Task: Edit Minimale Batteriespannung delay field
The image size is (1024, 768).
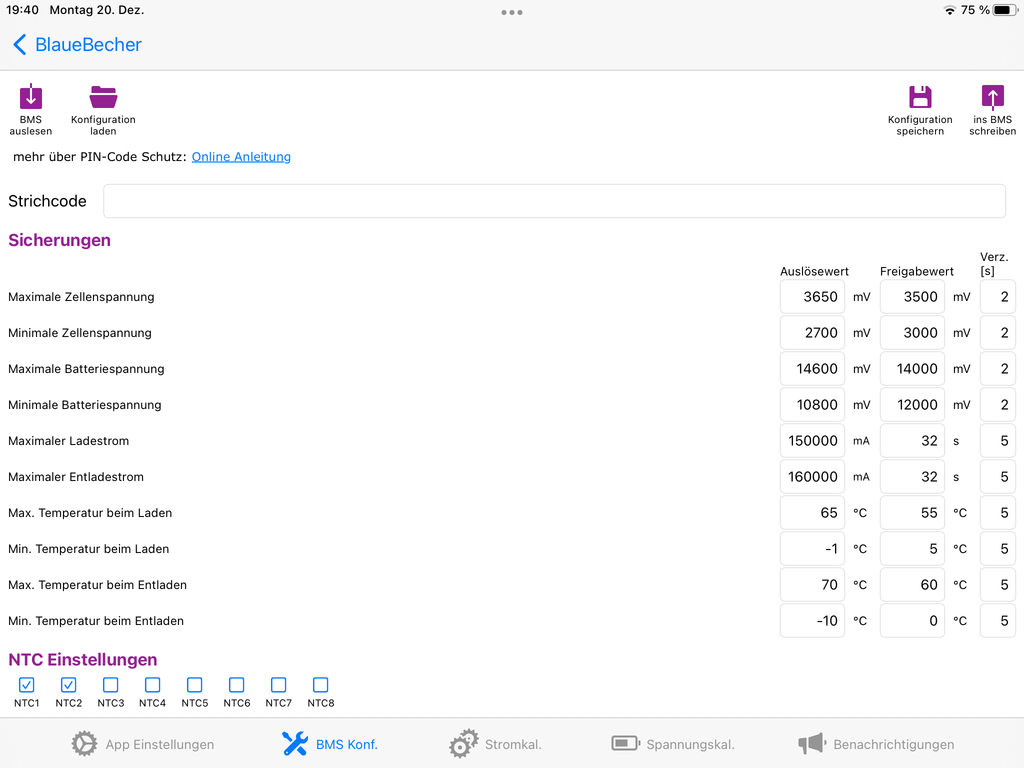Action: coord(998,405)
